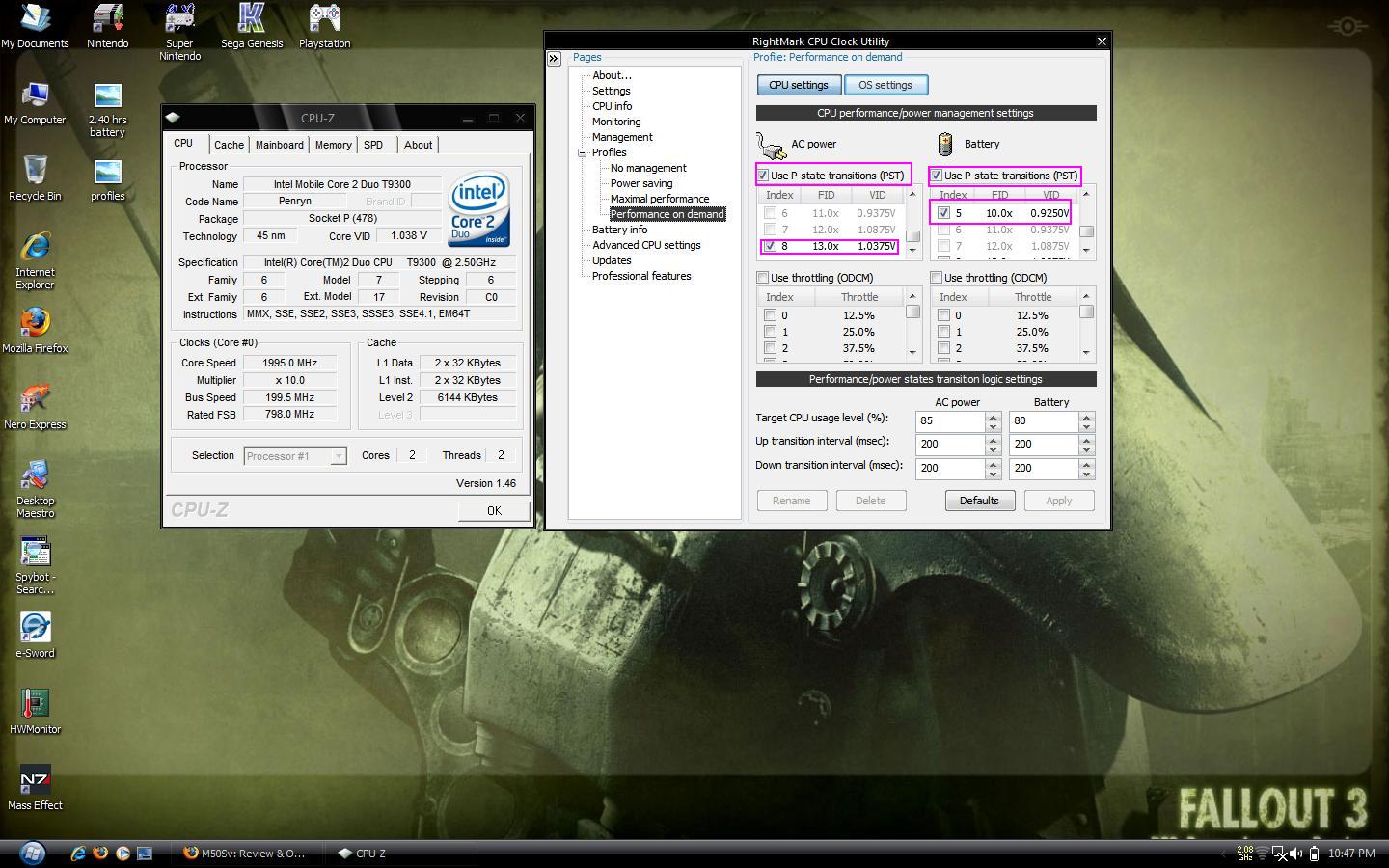The height and width of the screenshot is (868, 1389).
Task: Uncheck Battery P-state index 5
Action: point(943,213)
